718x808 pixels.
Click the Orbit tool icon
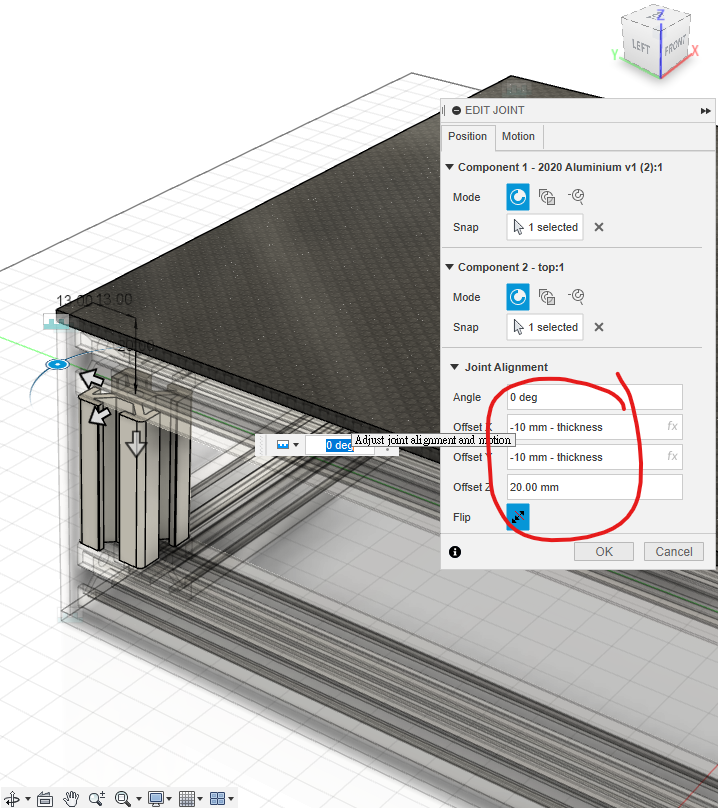(14, 798)
